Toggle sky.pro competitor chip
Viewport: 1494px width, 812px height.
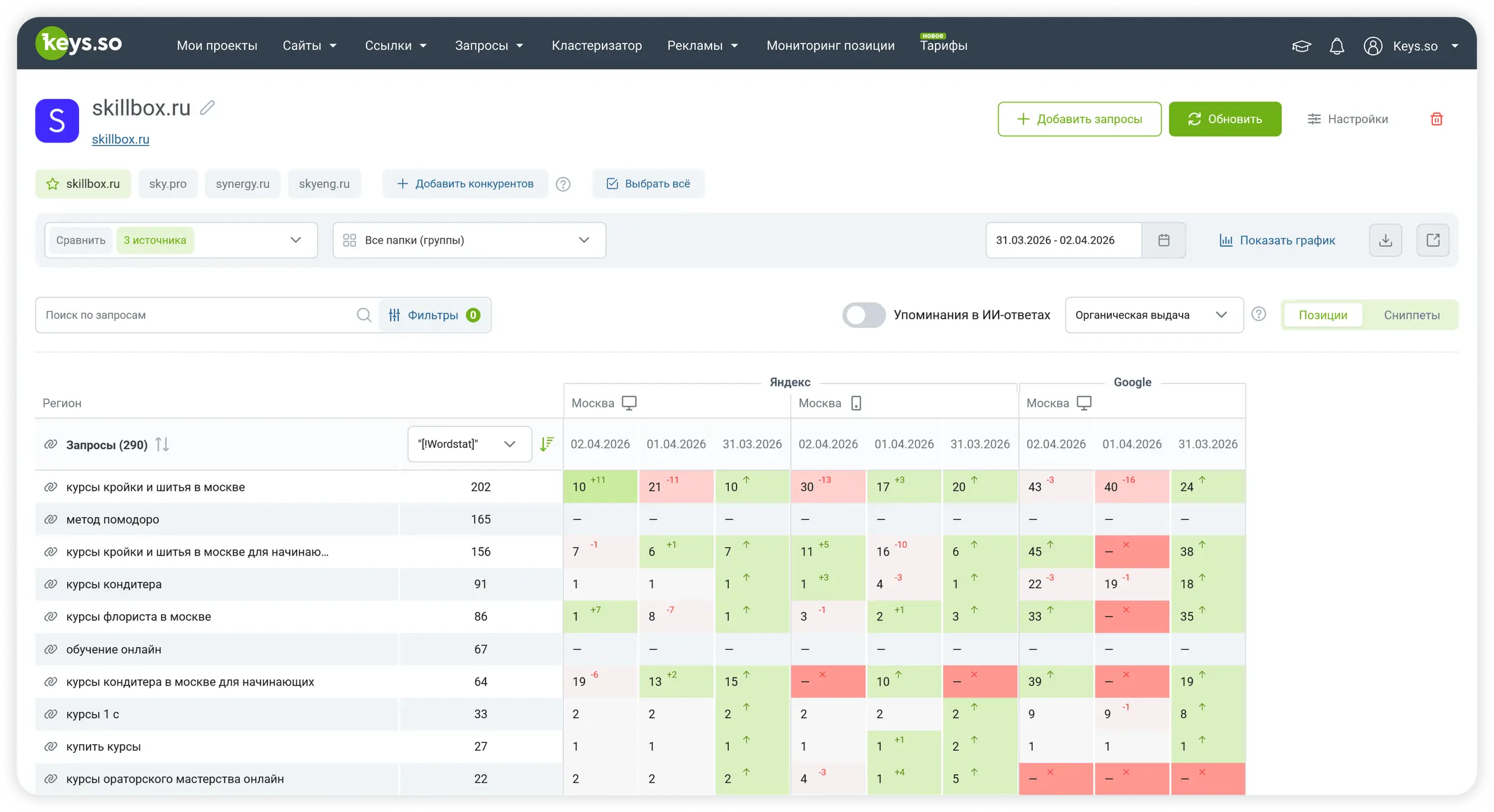click(x=168, y=184)
